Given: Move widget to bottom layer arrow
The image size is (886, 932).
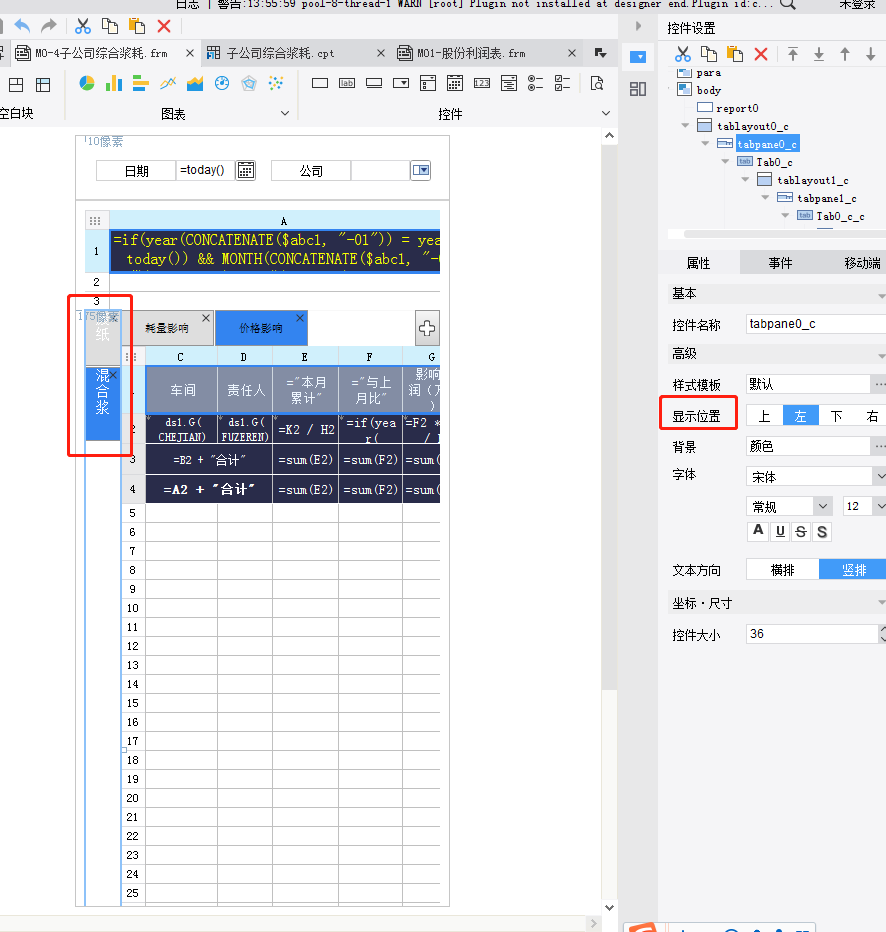Looking at the screenshot, I should [x=819, y=54].
